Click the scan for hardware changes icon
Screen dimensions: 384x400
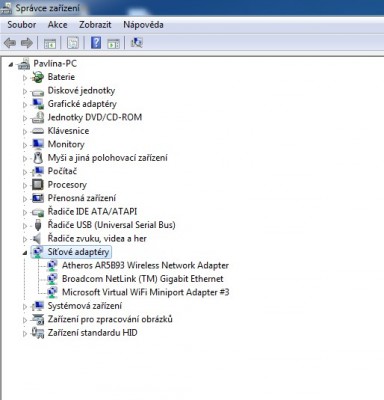tap(137, 42)
